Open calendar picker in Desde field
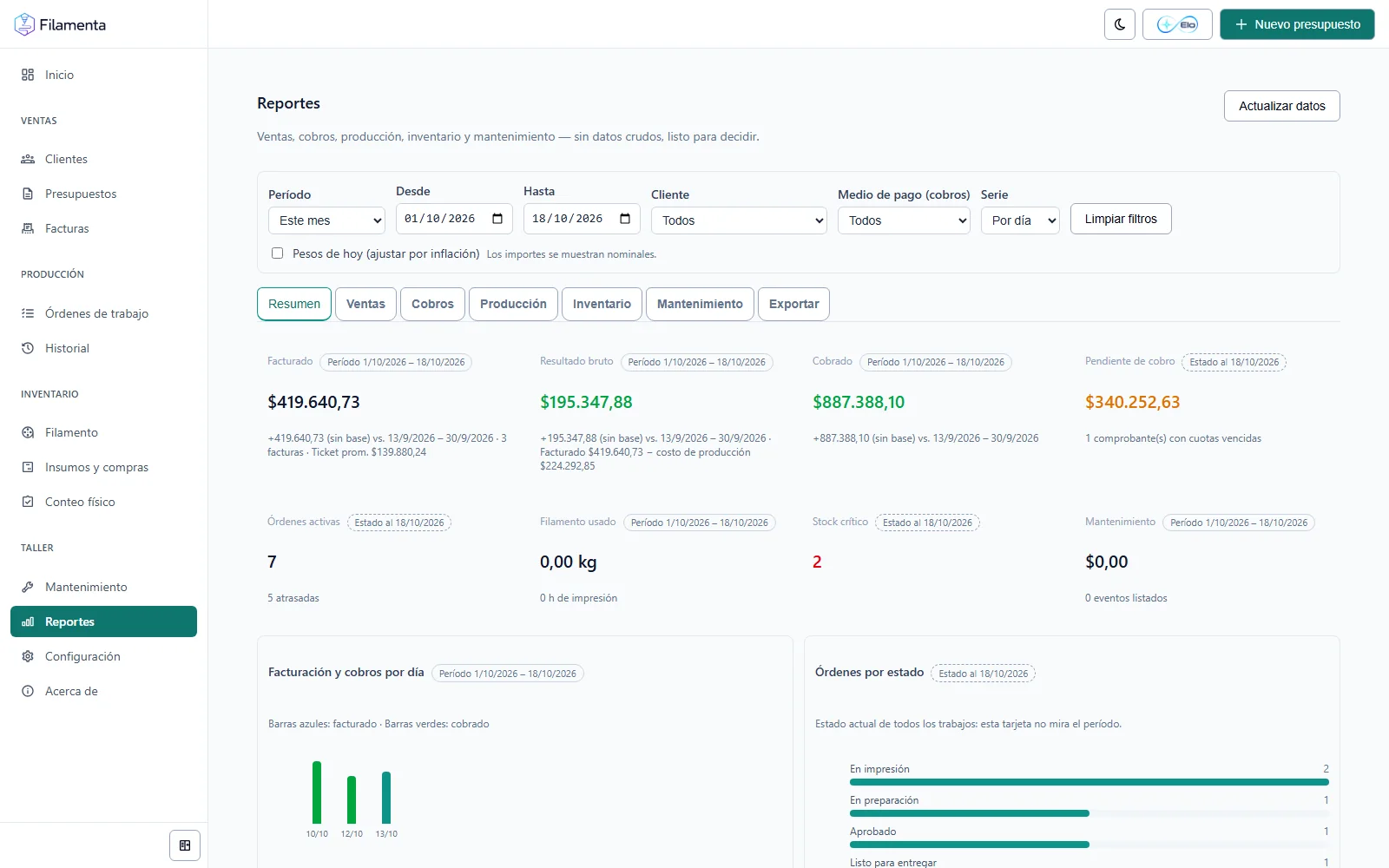 click(x=497, y=219)
